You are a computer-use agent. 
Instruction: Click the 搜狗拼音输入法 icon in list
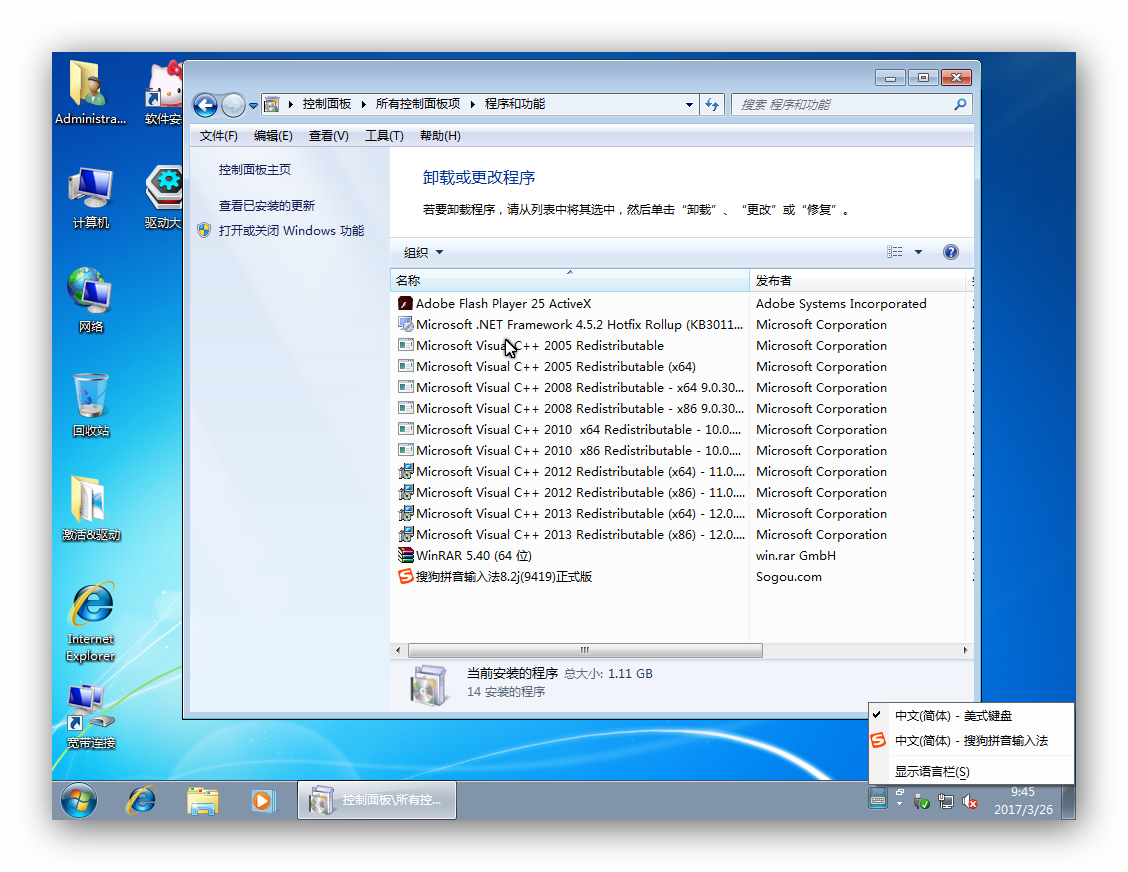(406, 576)
